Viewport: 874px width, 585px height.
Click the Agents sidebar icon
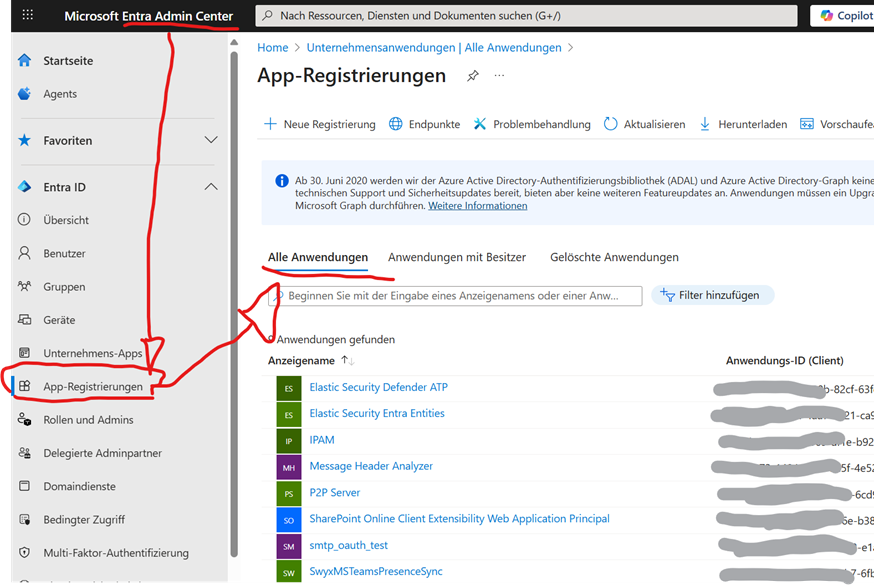(x=25, y=94)
